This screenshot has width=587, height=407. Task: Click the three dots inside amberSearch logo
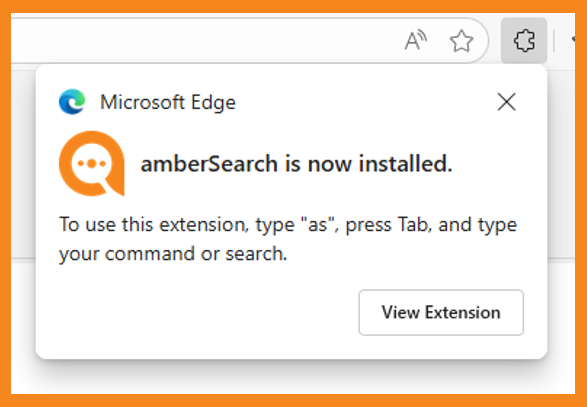92,164
